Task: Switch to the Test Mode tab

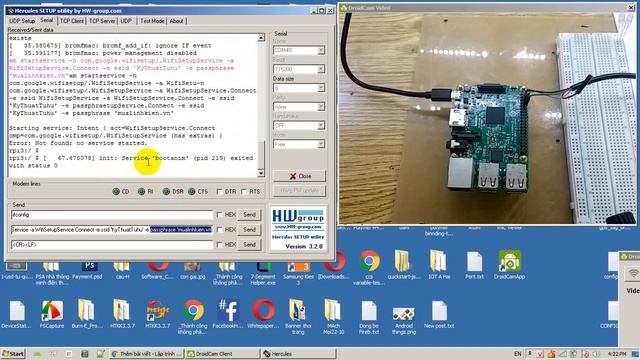Action: tap(152, 21)
